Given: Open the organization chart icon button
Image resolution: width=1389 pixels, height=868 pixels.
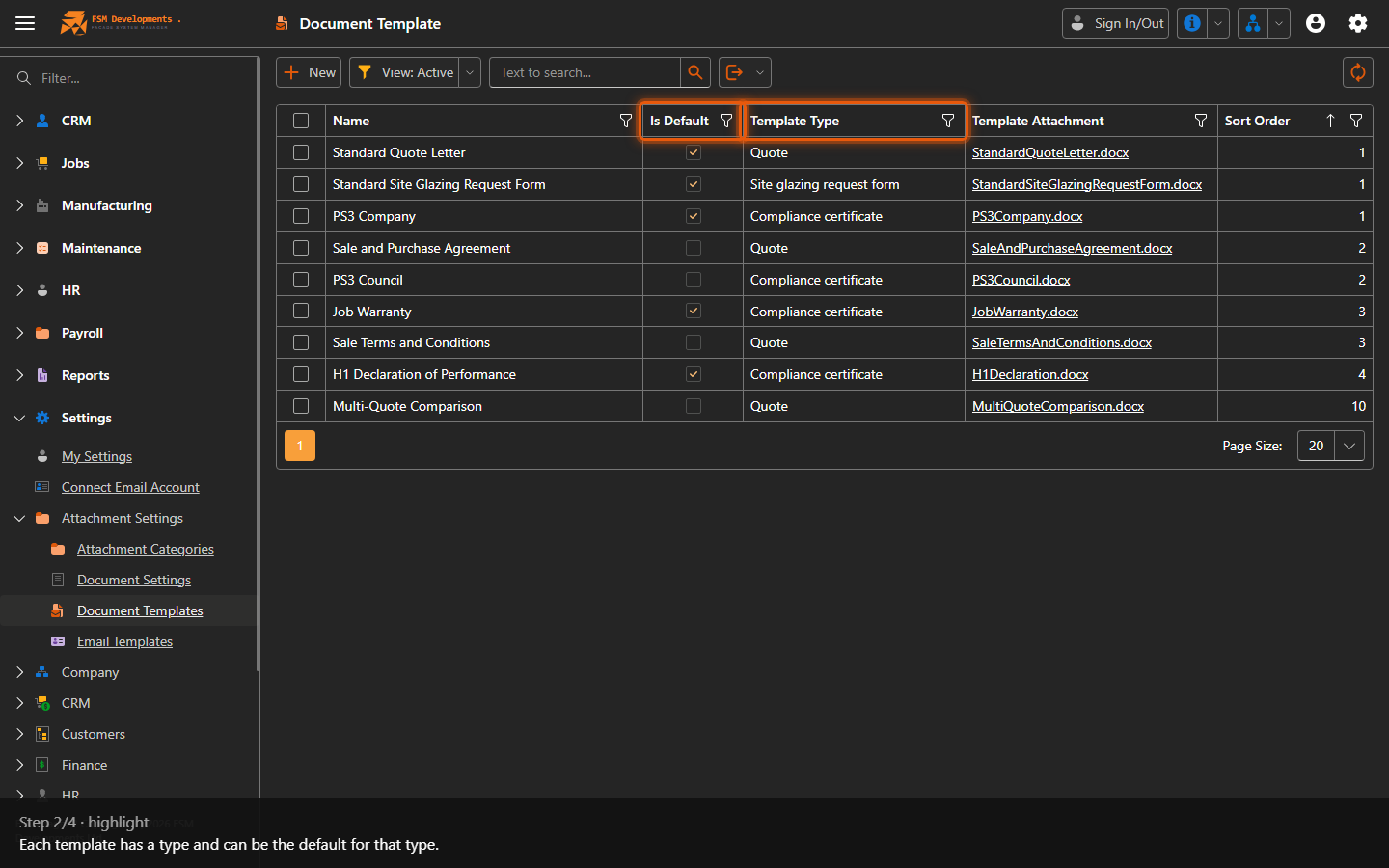Looking at the screenshot, I should 1252,23.
